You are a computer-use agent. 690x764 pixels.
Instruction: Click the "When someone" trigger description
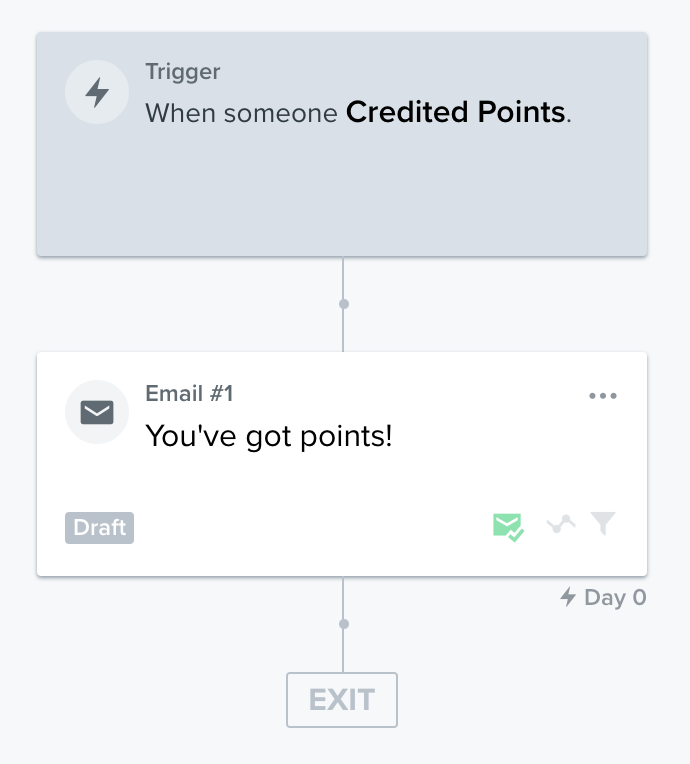click(241, 113)
